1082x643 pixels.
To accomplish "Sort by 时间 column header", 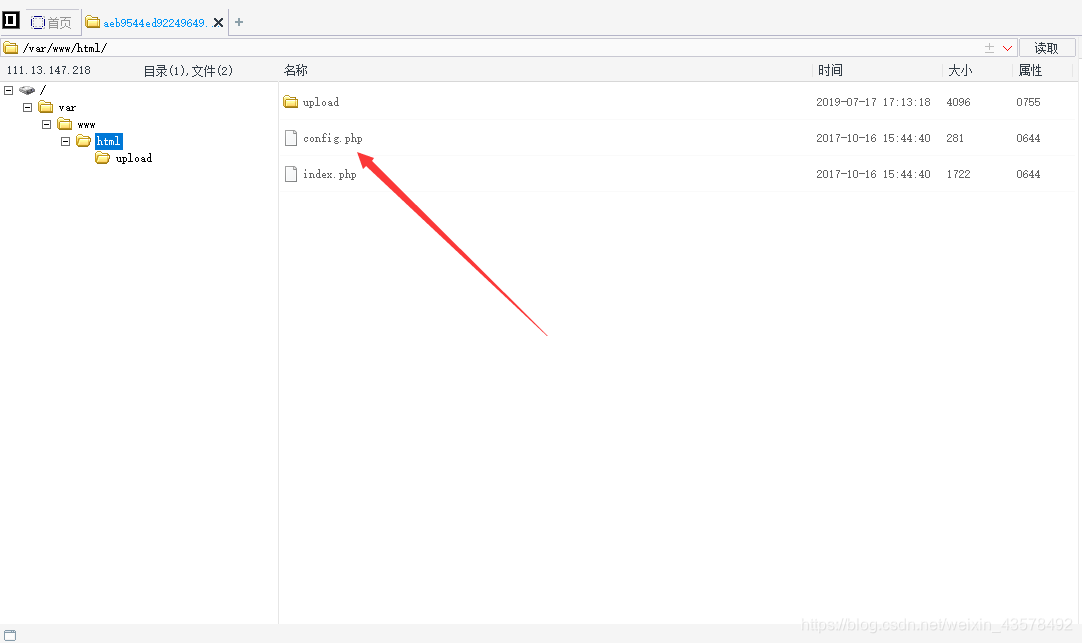I will click(830, 70).
